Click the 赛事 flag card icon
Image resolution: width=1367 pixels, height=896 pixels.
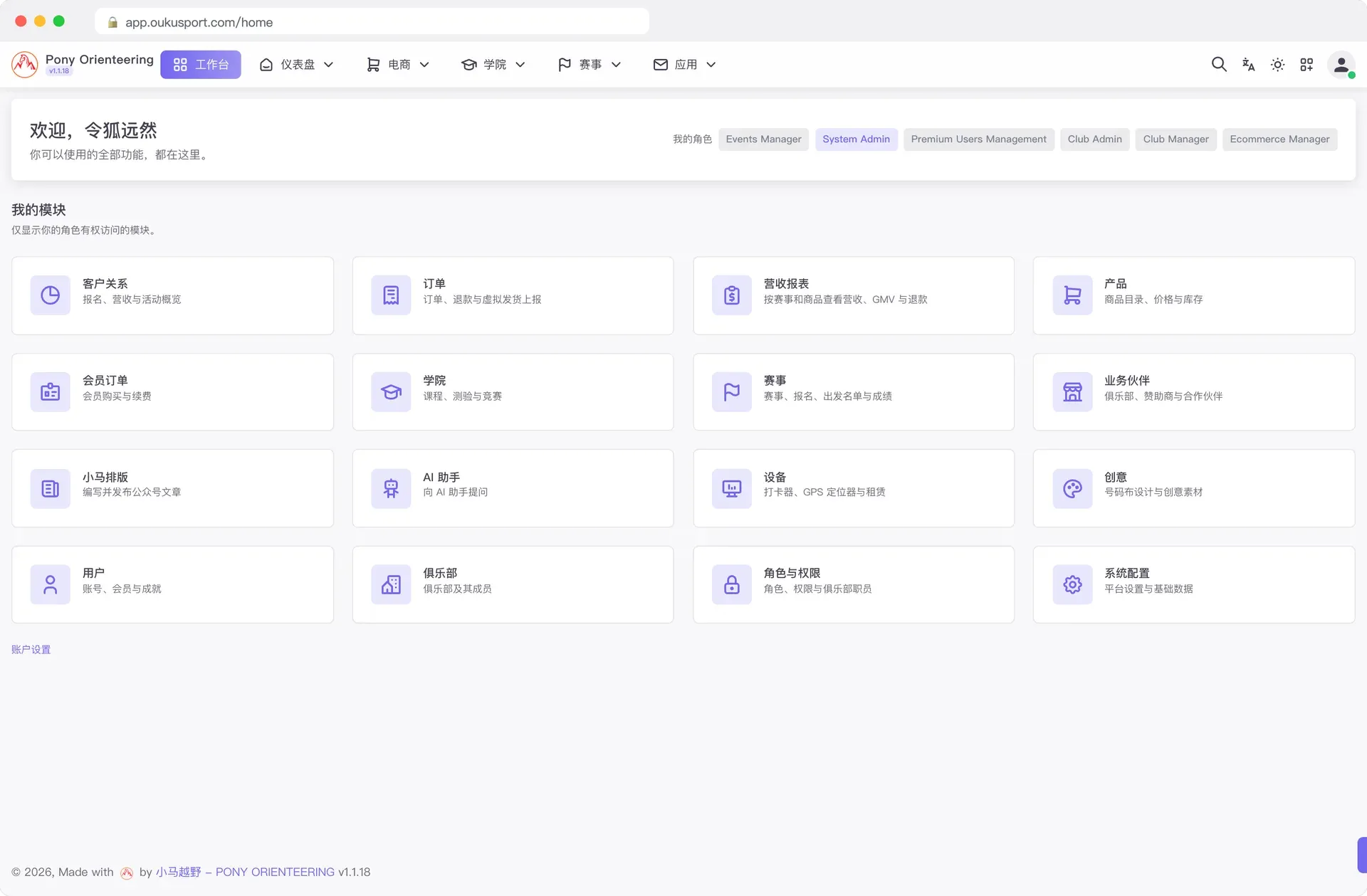(732, 392)
